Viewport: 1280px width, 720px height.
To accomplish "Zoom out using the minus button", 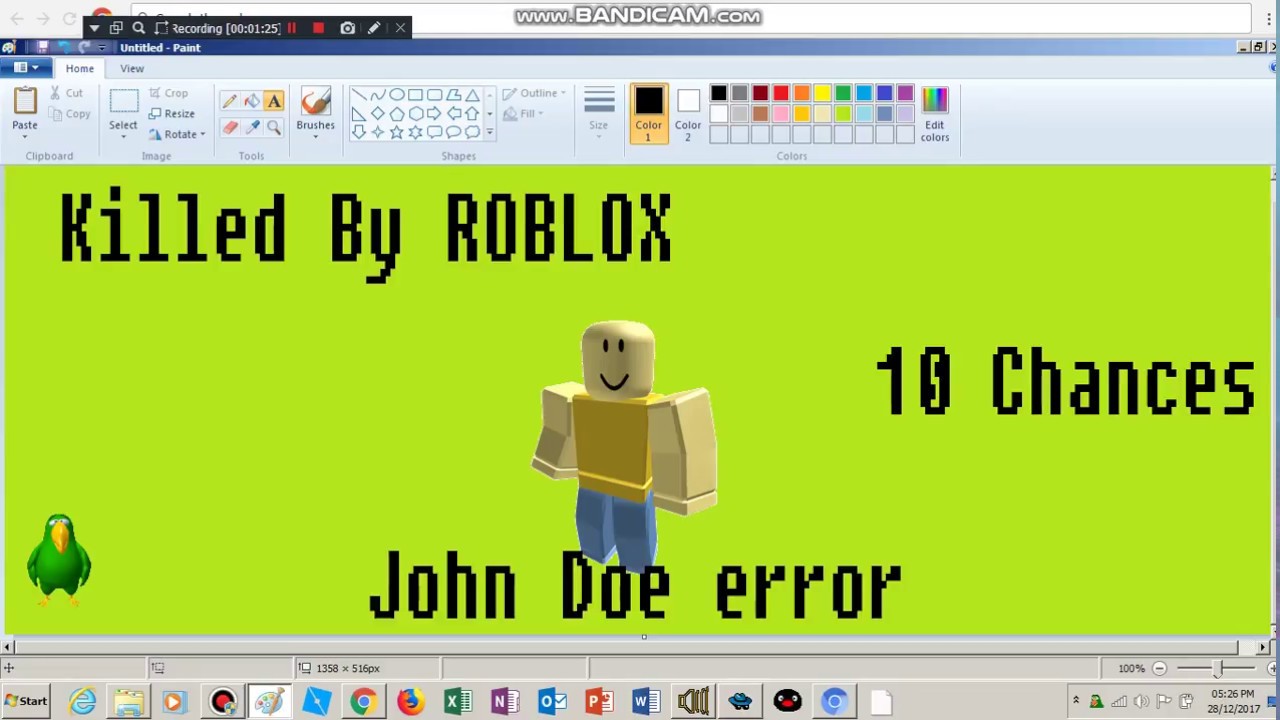I will click(1159, 668).
